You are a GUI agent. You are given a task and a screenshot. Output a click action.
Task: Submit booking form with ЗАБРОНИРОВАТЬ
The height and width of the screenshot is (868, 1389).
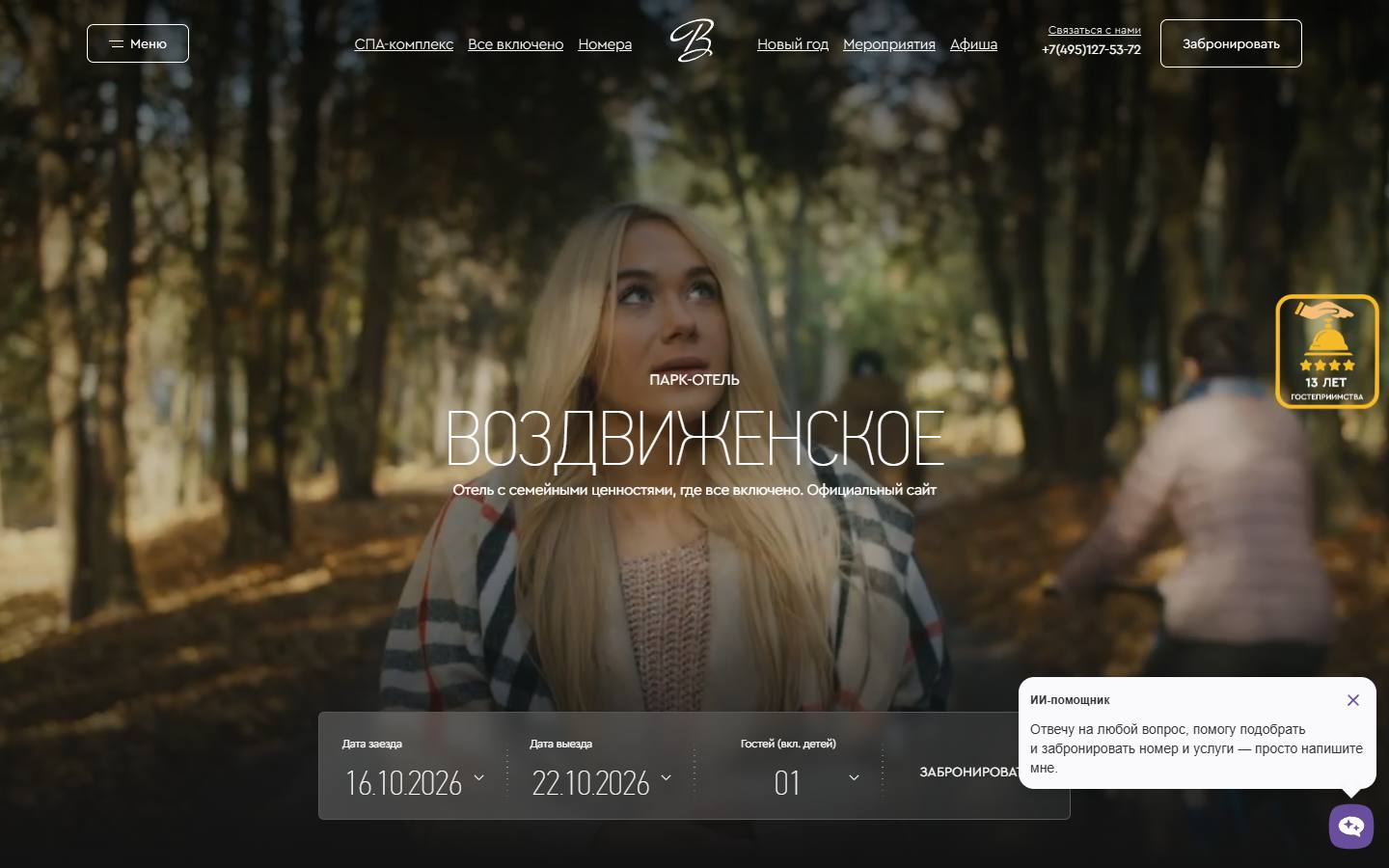coord(969,772)
